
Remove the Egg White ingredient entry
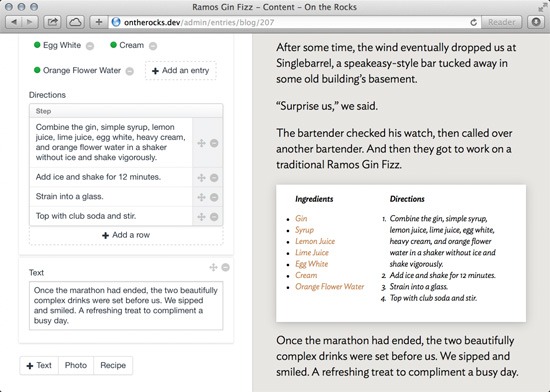coord(90,46)
